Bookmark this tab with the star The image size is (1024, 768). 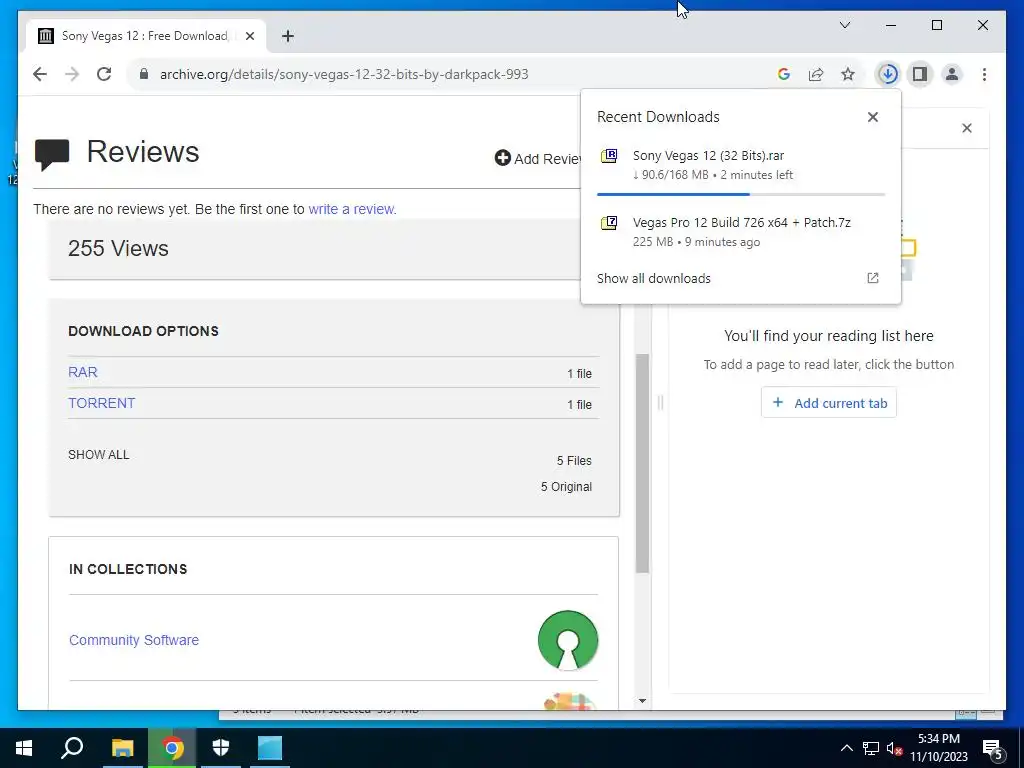848,74
